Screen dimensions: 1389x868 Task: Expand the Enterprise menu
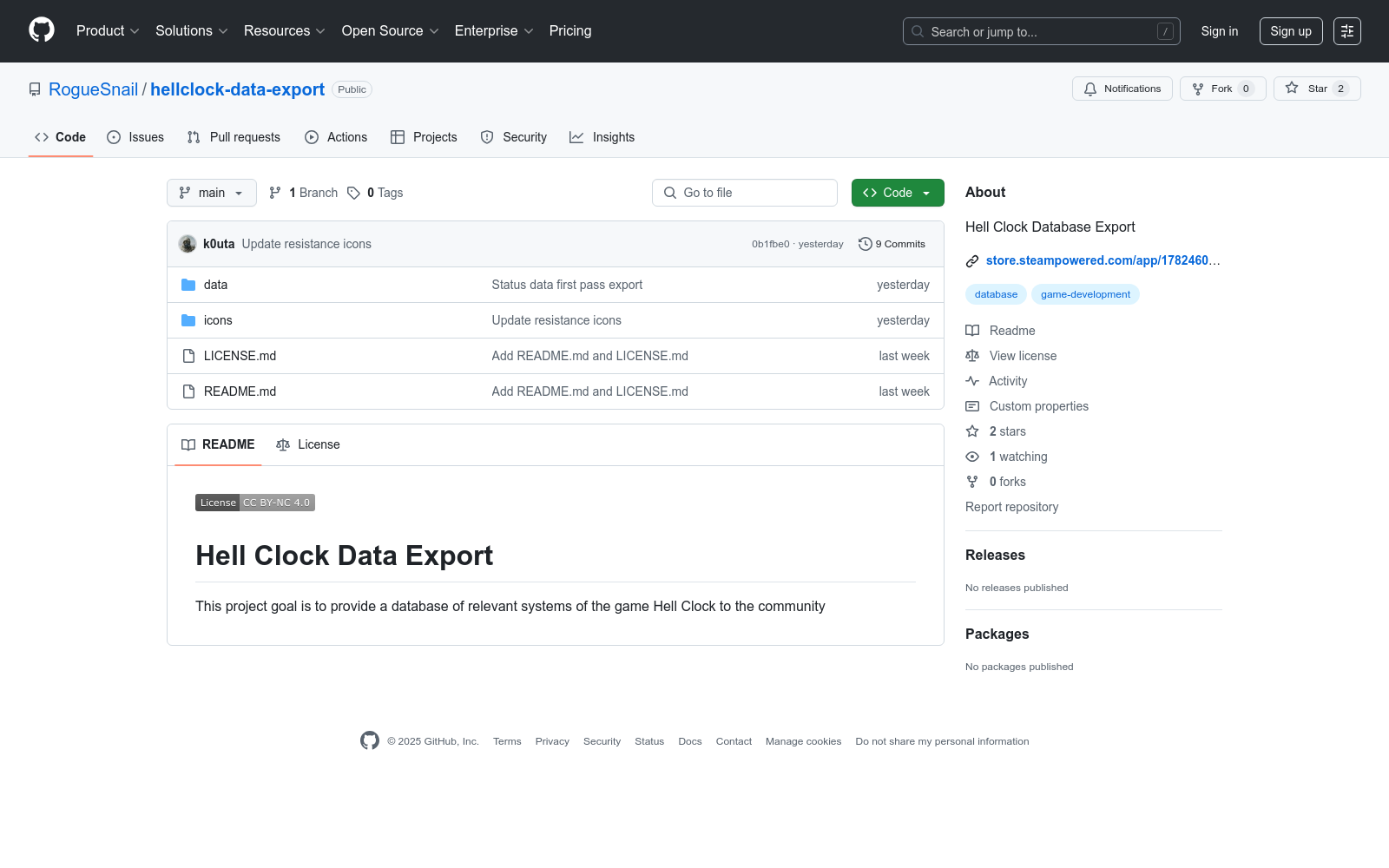coord(494,30)
